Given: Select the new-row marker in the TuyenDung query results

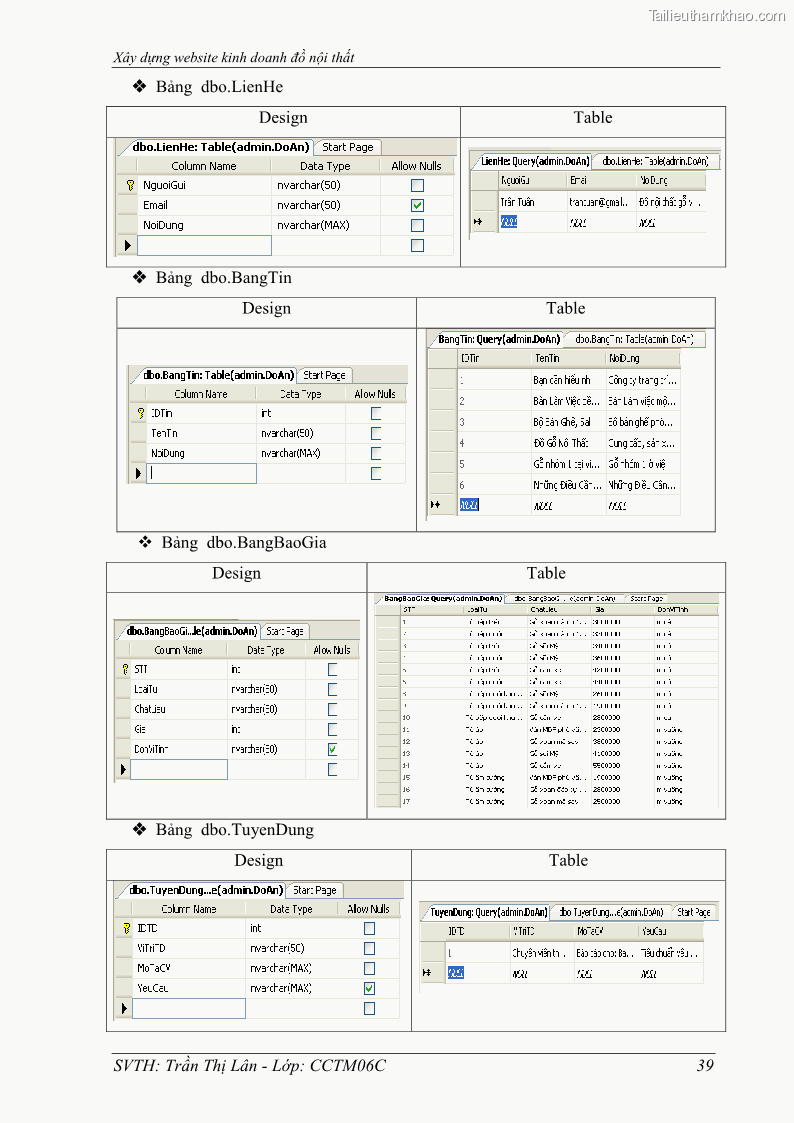Looking at the screenshot, I should point(429,973).
